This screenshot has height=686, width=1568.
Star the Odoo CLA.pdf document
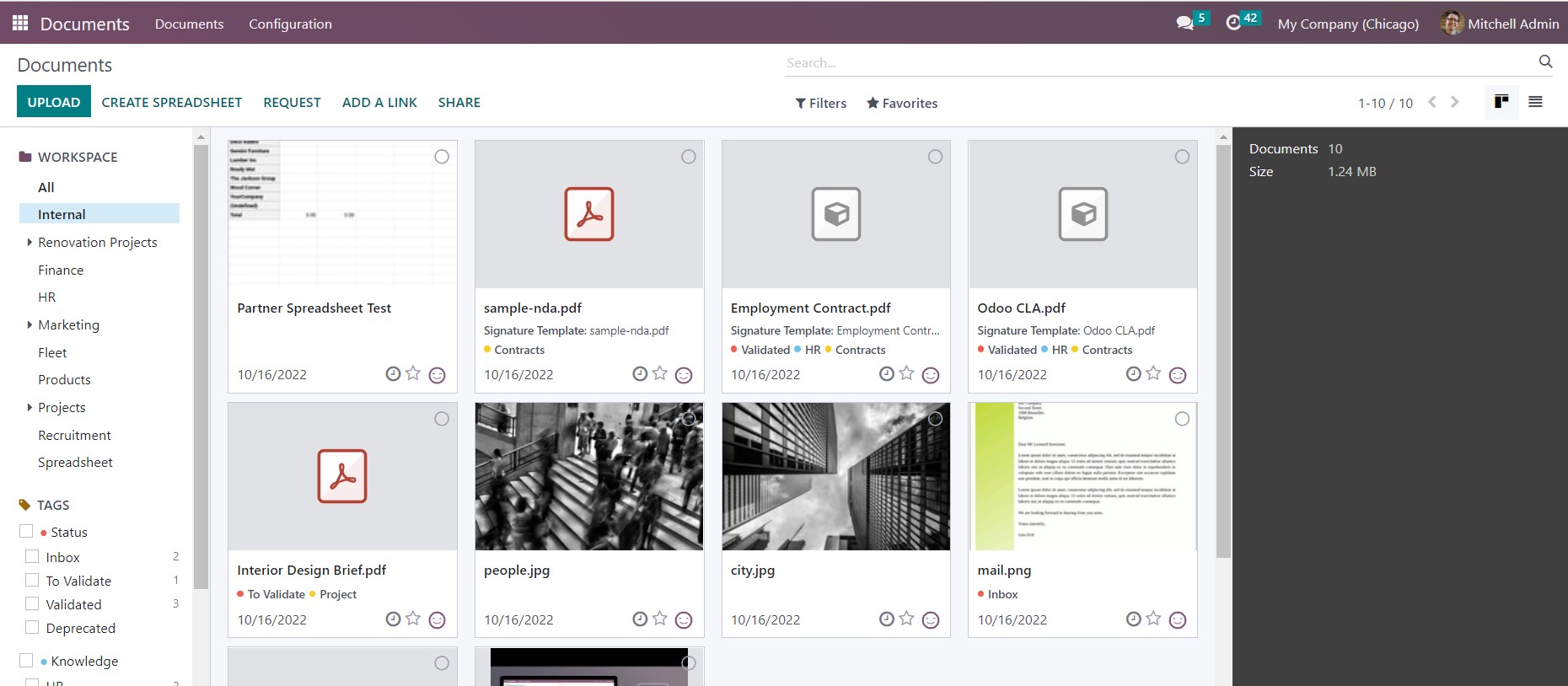coord(1153,373)
